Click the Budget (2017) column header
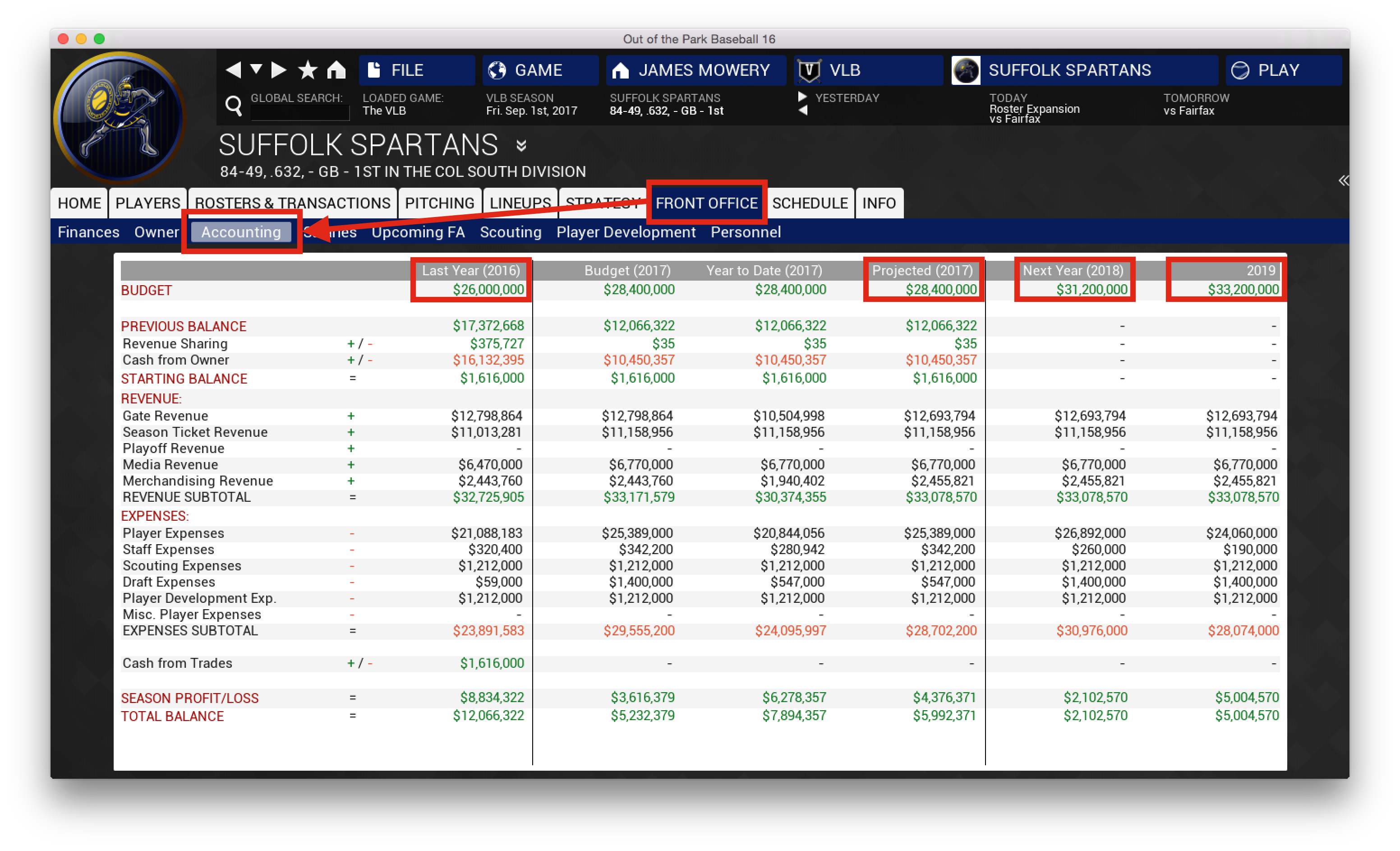The width and height of the screenshot is (1400, 851). (627, 271)
